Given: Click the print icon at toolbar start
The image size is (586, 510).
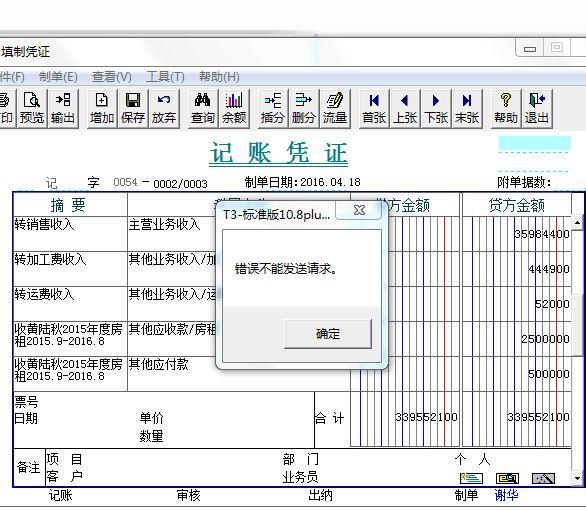Looking at the screenshot, I should [x=7, y=108].
